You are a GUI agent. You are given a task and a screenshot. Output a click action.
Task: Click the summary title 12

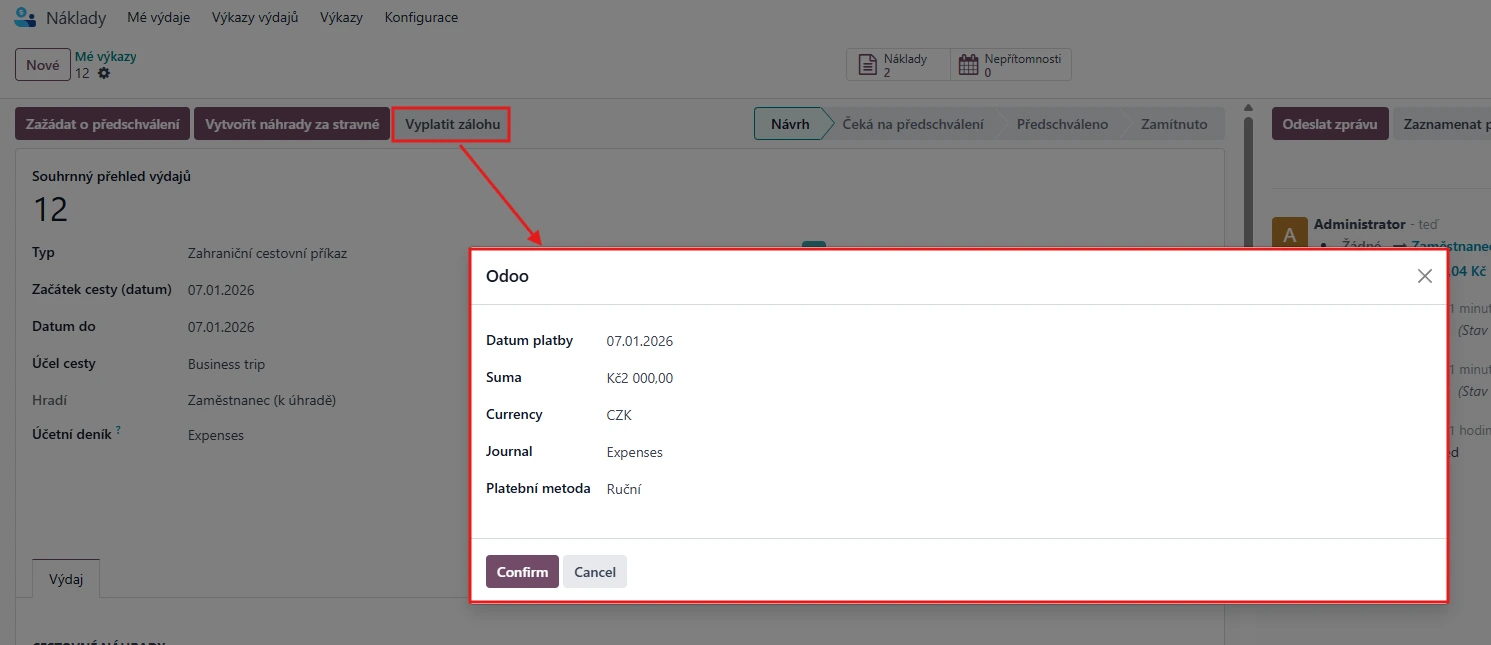(51, 209)
